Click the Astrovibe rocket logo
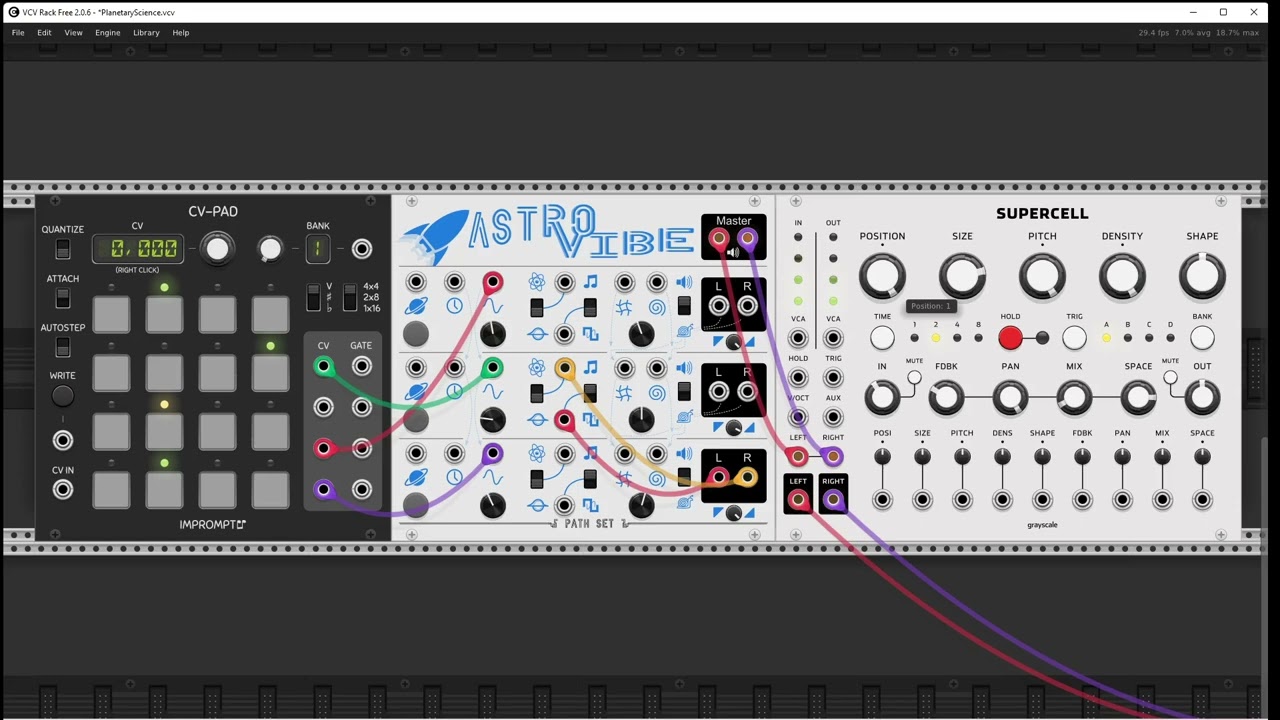1280x720 pixels. pyautogui.click(x=434, y=238)
